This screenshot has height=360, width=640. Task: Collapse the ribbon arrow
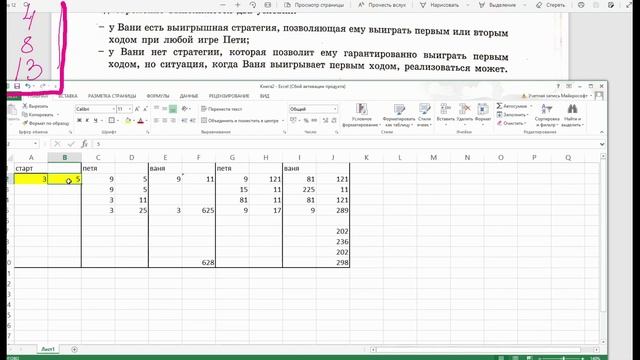(x=602, y=132)
